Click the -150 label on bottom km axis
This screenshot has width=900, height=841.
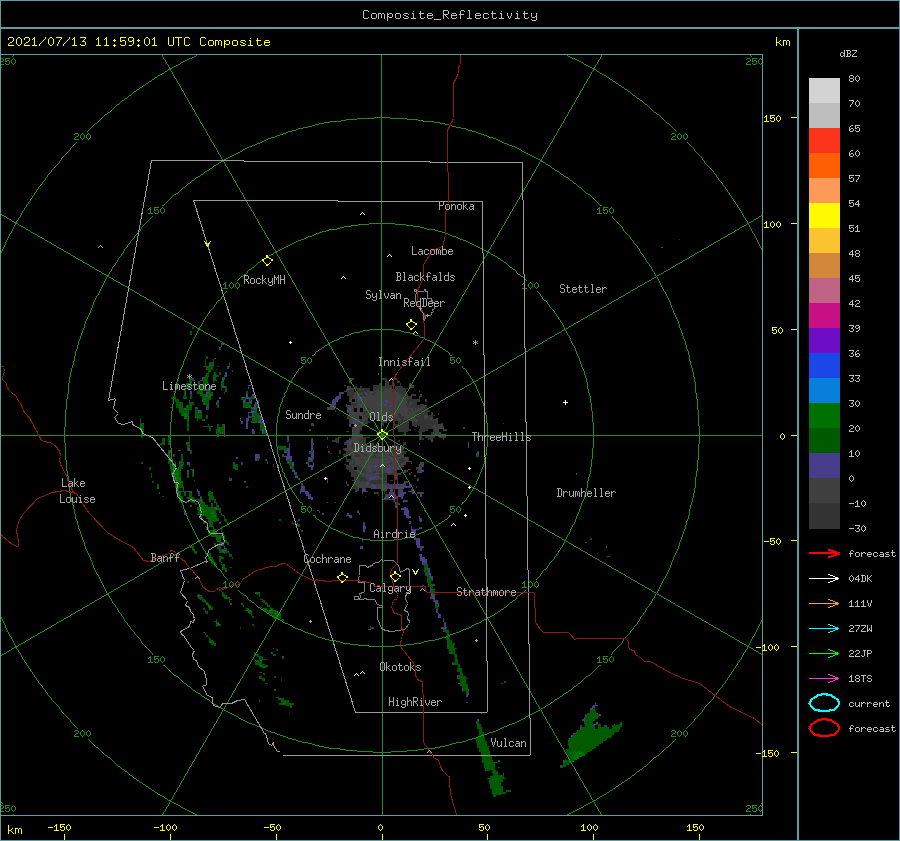[59, 827]
